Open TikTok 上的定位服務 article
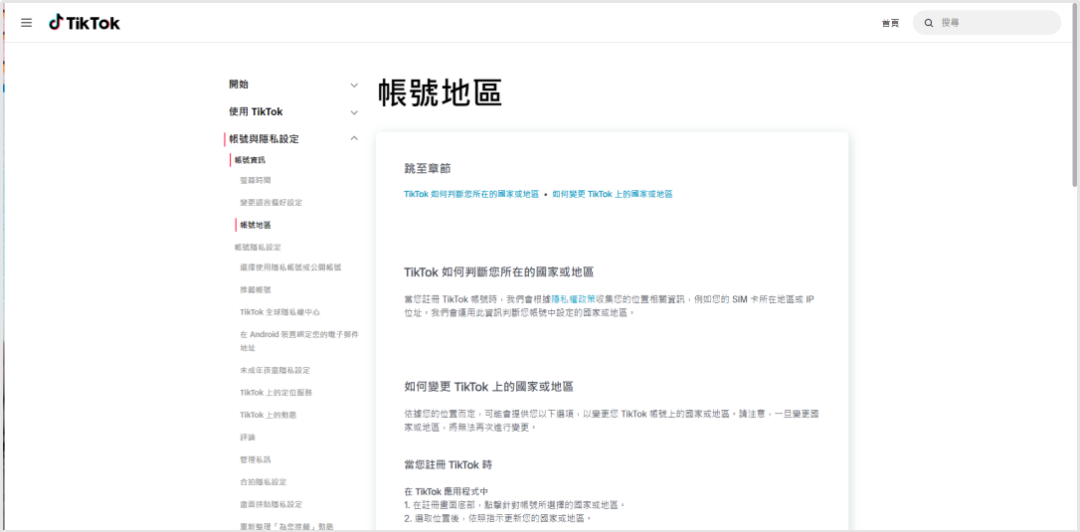This screenshot has height=532, width=1080. [276, 392]
